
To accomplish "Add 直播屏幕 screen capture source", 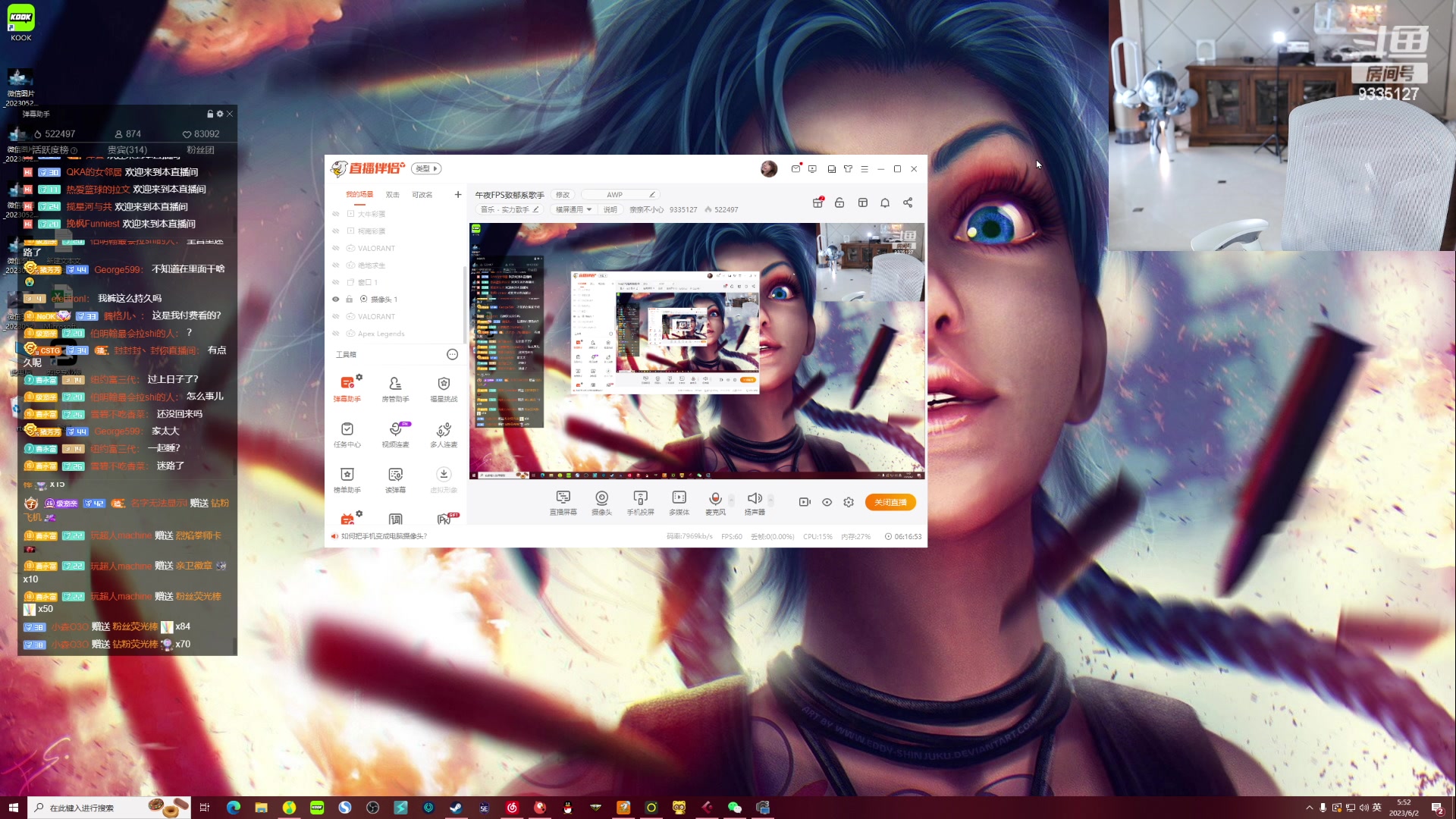I will 563,502.
